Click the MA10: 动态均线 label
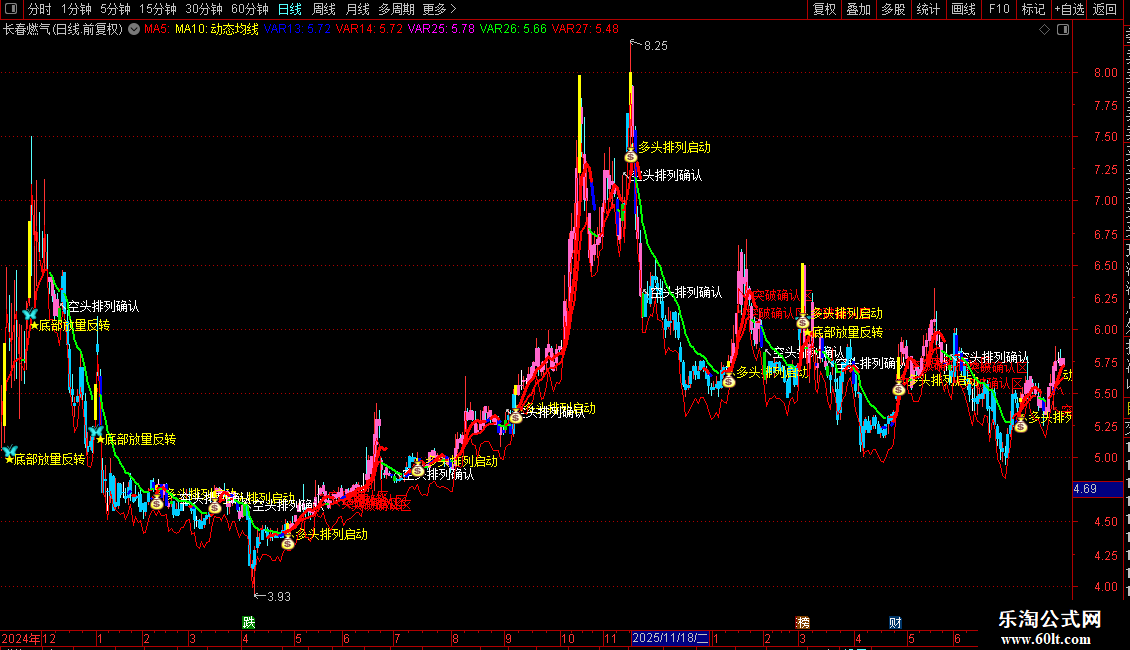Viewport: 1130px width, 650px height. [x=216, y=30]
